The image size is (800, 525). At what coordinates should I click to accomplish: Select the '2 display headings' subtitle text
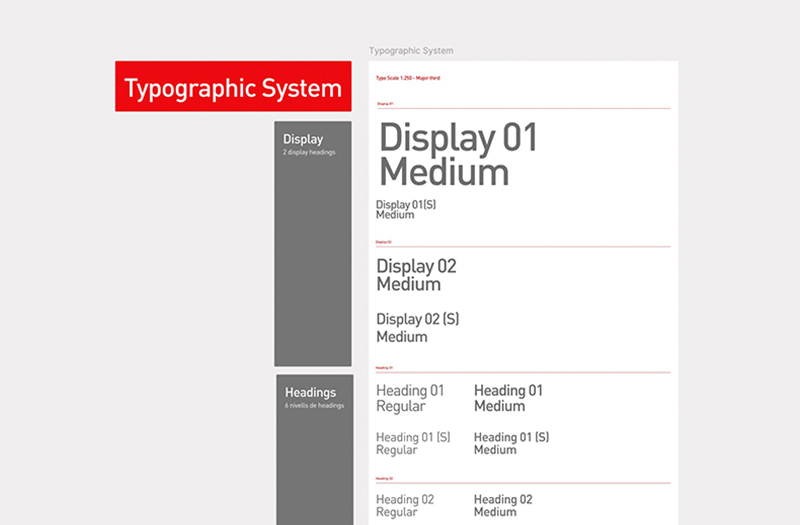coord(309,152)
